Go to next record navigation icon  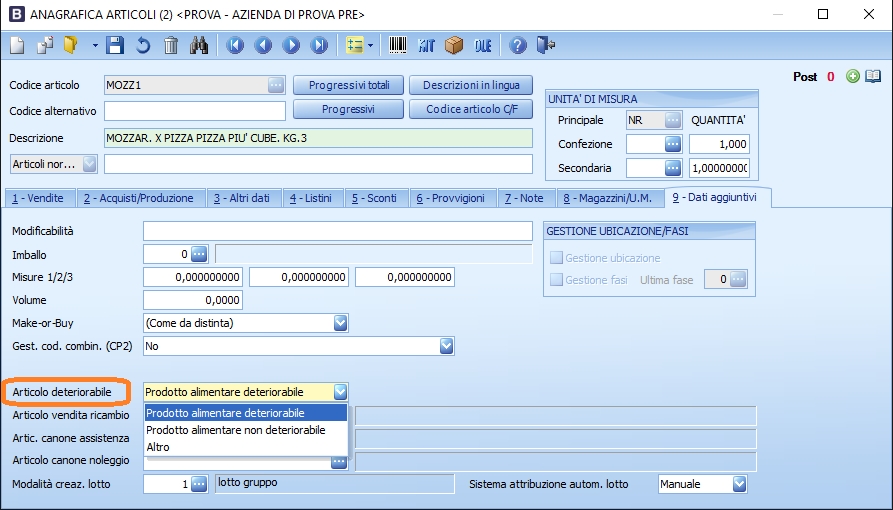click(x=291, y=45)
